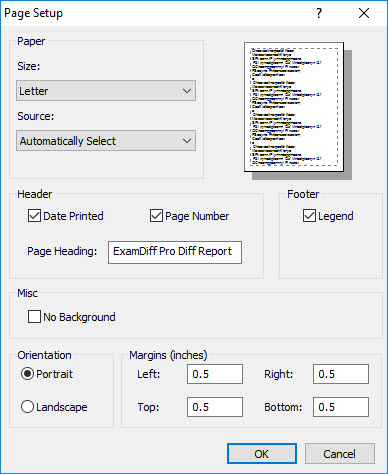Close the Page Setup dialog
The image size is (388, 474).
(364, 13)
